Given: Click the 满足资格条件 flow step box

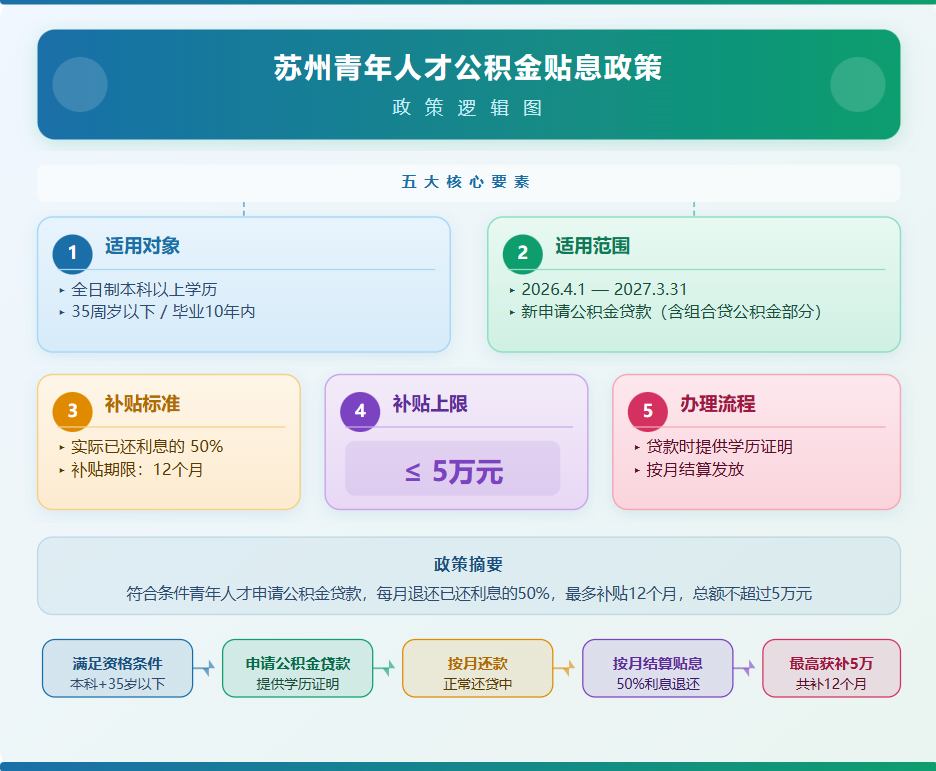Looking at the screenshot, I should [118, 668].
